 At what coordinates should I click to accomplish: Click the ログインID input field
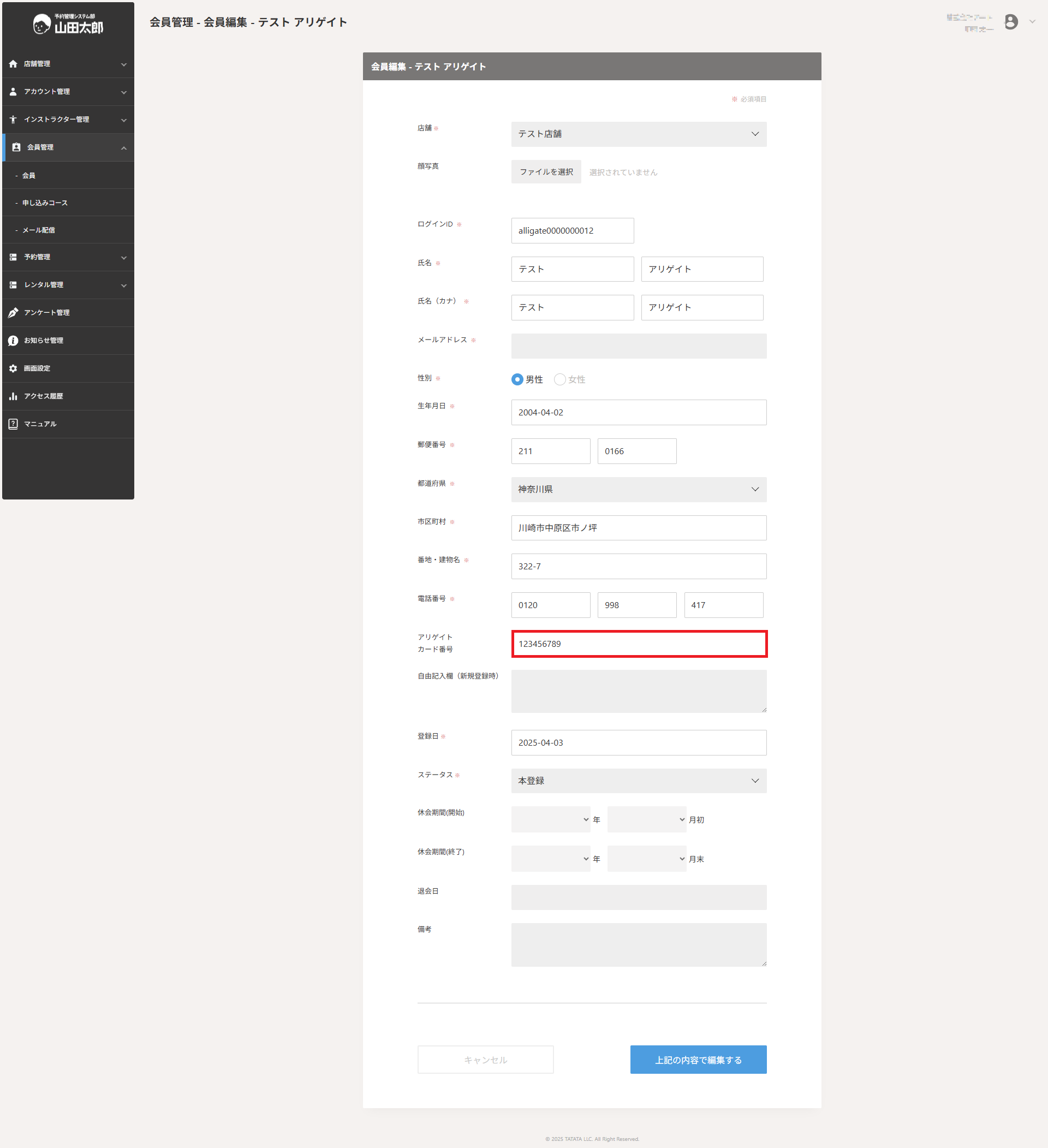pos(572,230)
